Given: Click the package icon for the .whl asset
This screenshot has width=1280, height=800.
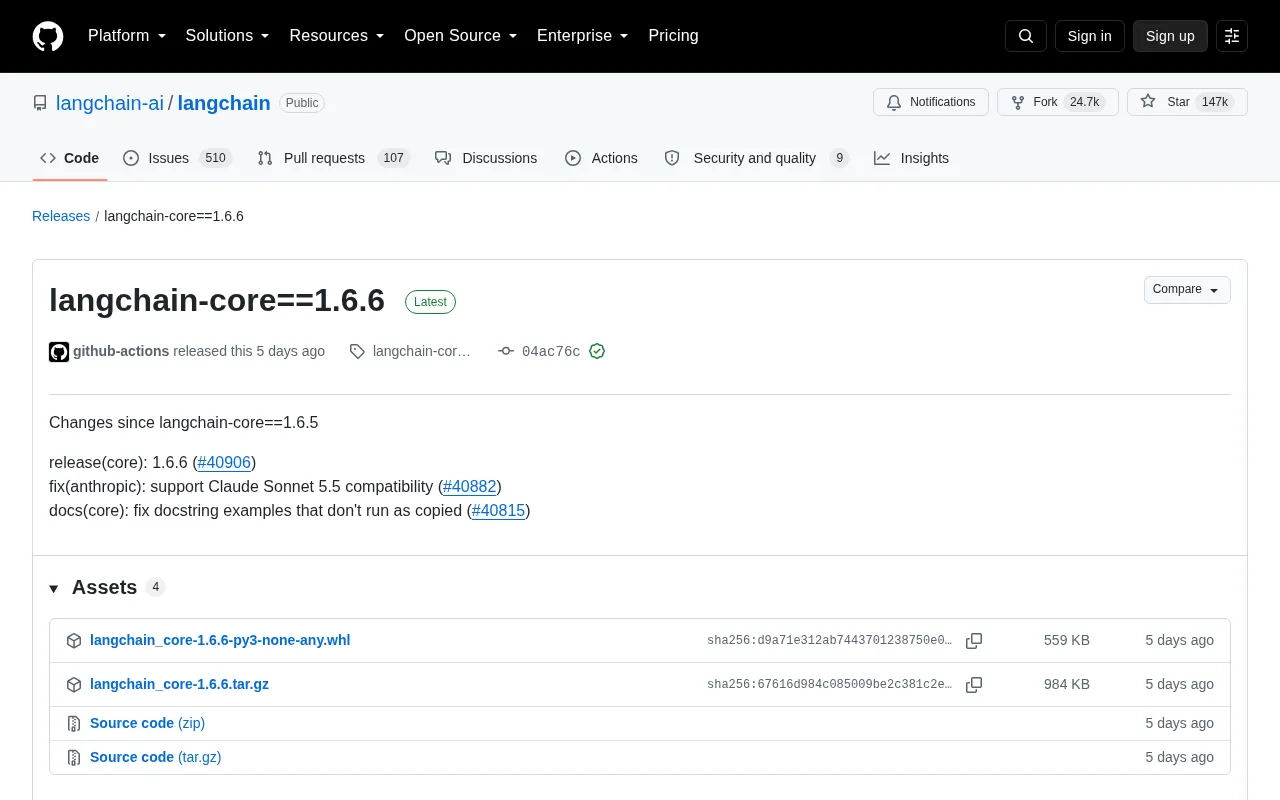Looking at the screenshot, I should tap(73, 641).
